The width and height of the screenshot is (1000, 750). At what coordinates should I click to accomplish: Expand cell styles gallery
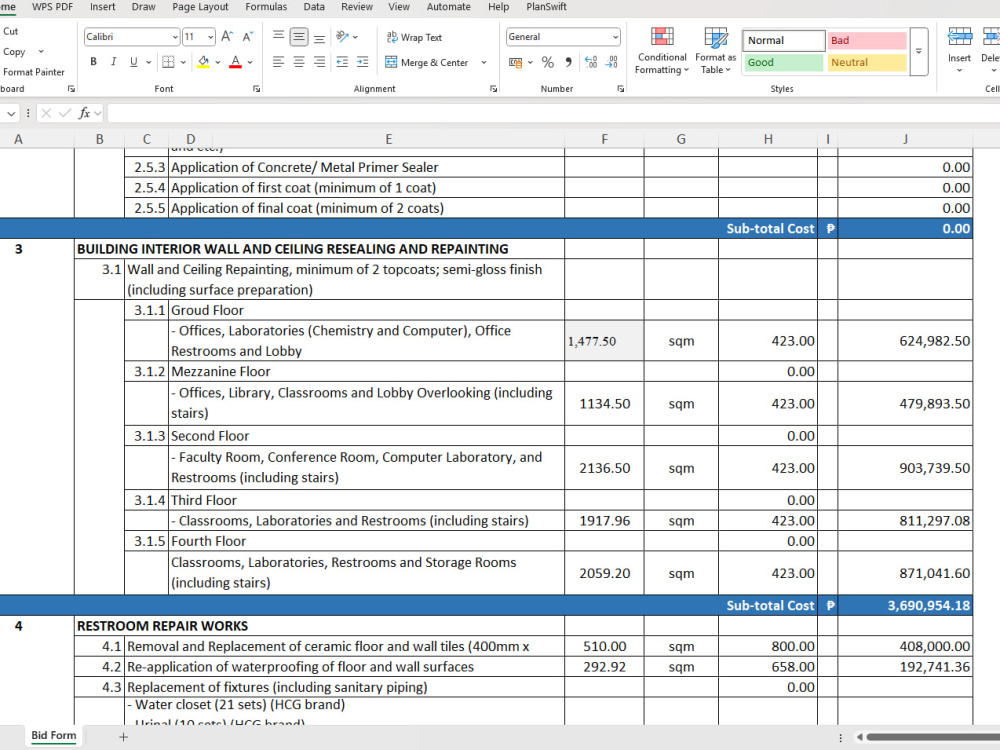(x=919, y=51)
